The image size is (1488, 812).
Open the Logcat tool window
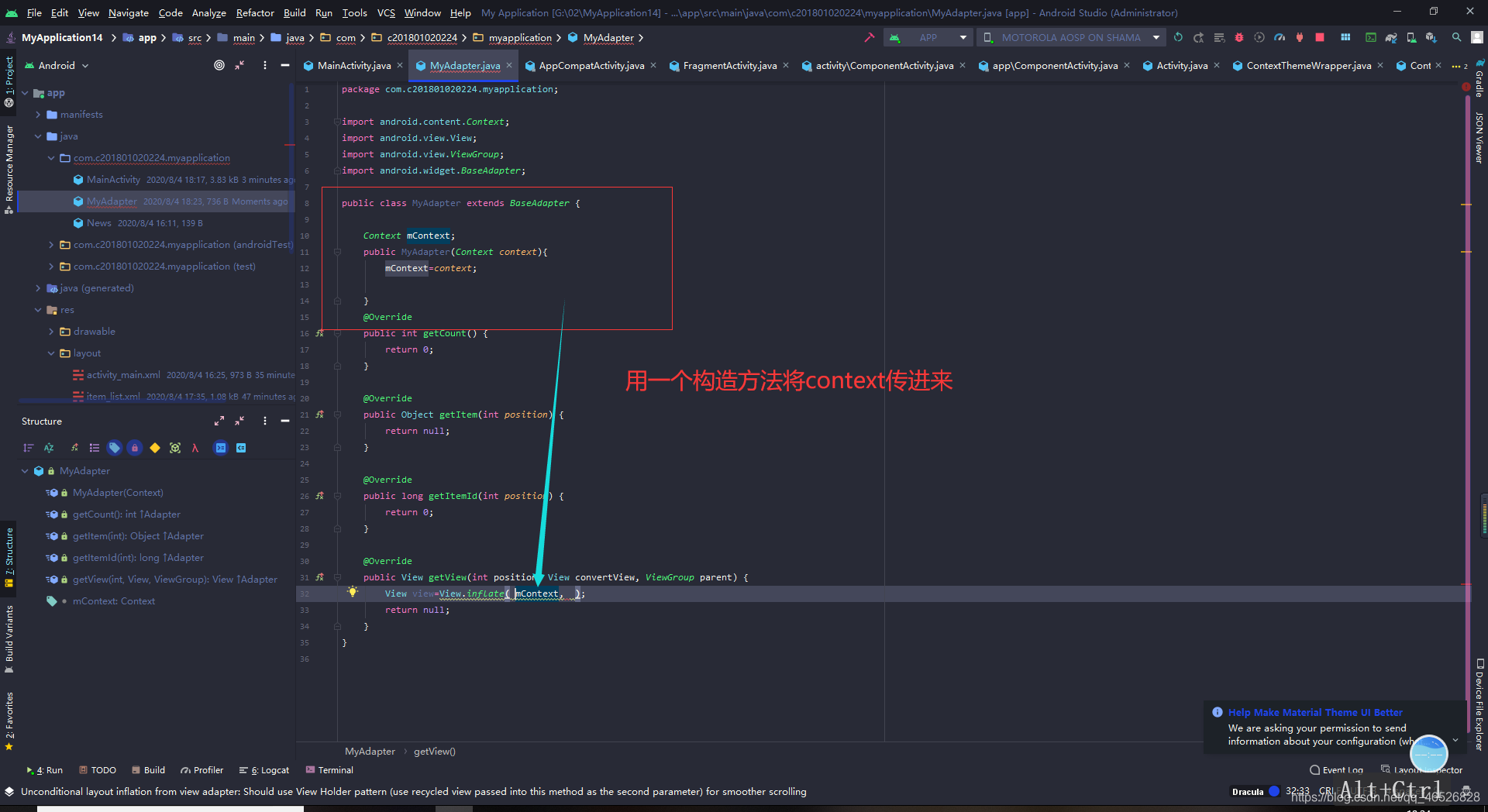264,770
